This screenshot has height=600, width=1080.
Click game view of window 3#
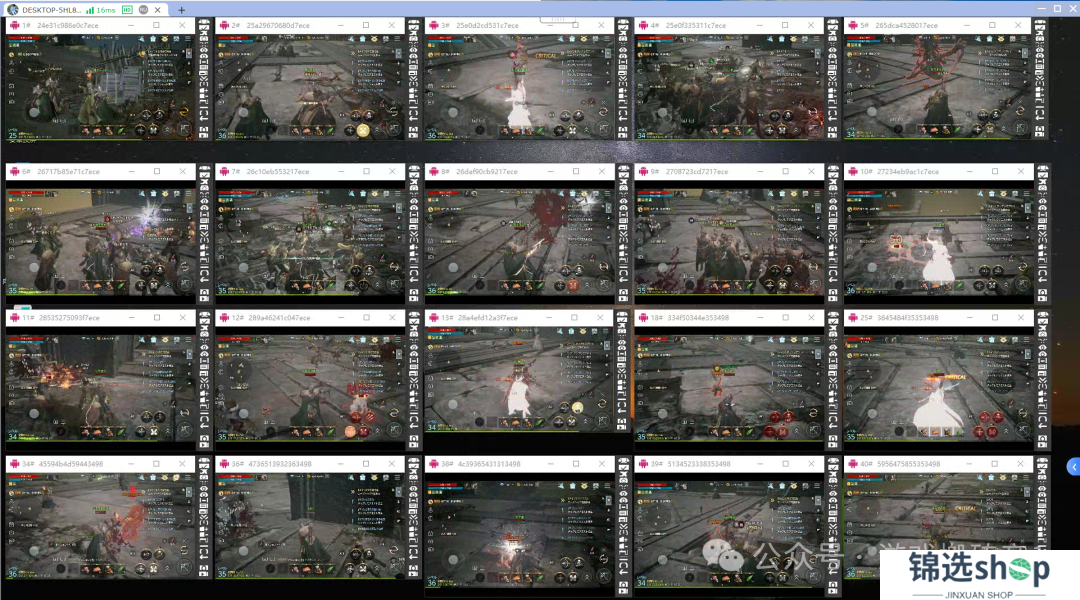(x=519, y=86)
